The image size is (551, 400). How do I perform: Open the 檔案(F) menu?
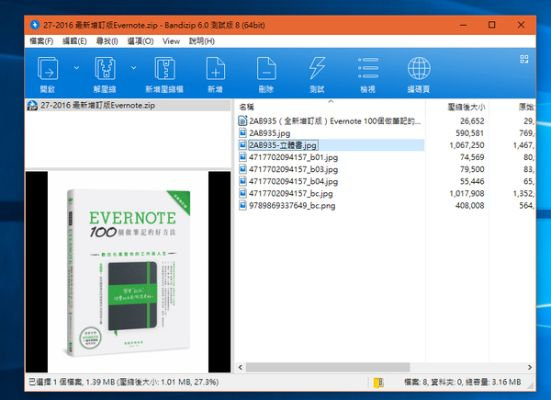coord(41,41)
